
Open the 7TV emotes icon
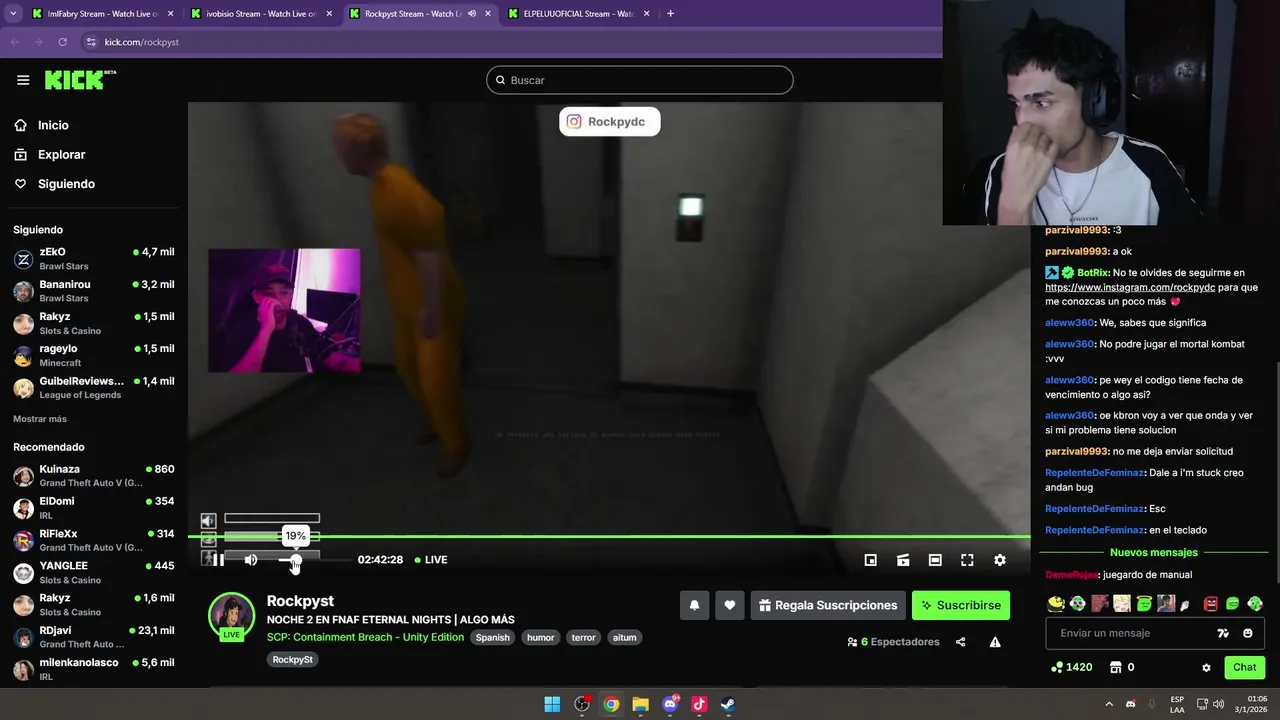(x=1223, y=633)
